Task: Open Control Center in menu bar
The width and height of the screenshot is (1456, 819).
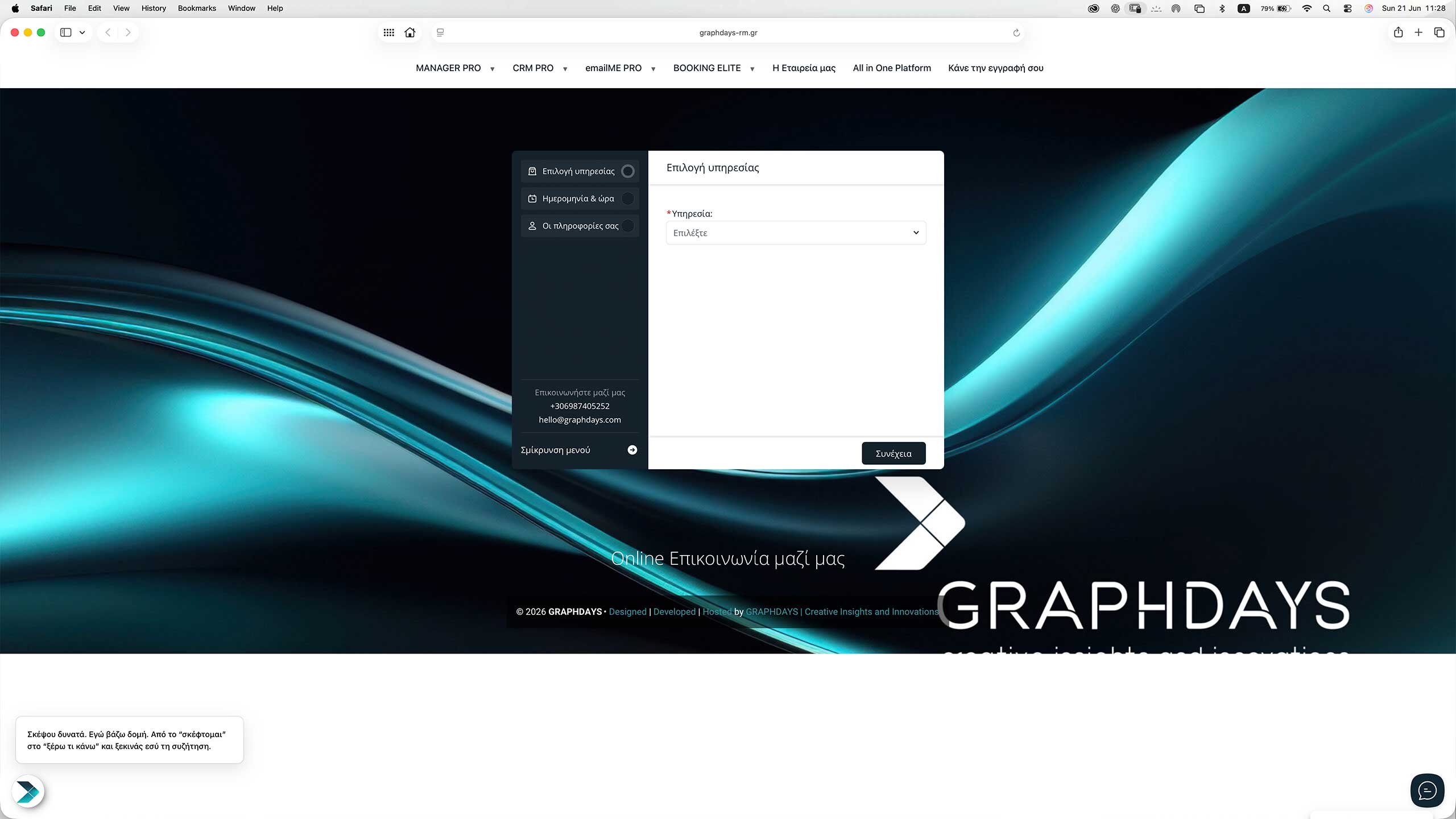Action: (x=1347, y=8)
